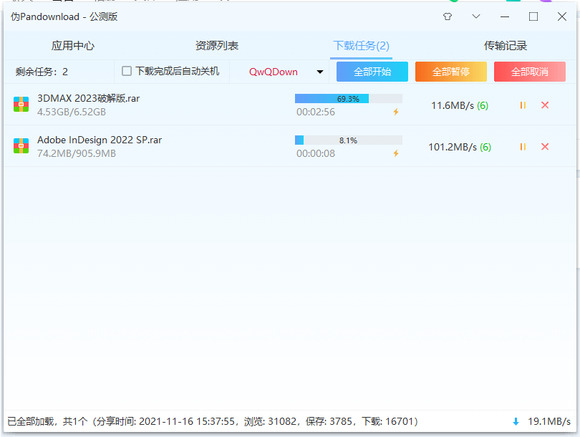The height and width of the screenshot is (437, 580).
Task: Pause the 3DMAX 2023 download
Action: tap(523, 105)
